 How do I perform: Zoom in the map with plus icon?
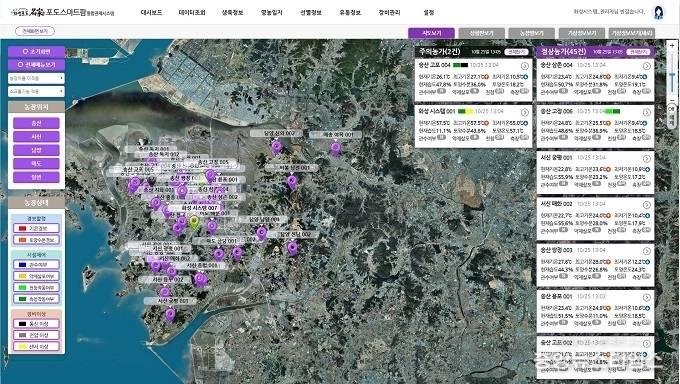(x=672, y=45)
